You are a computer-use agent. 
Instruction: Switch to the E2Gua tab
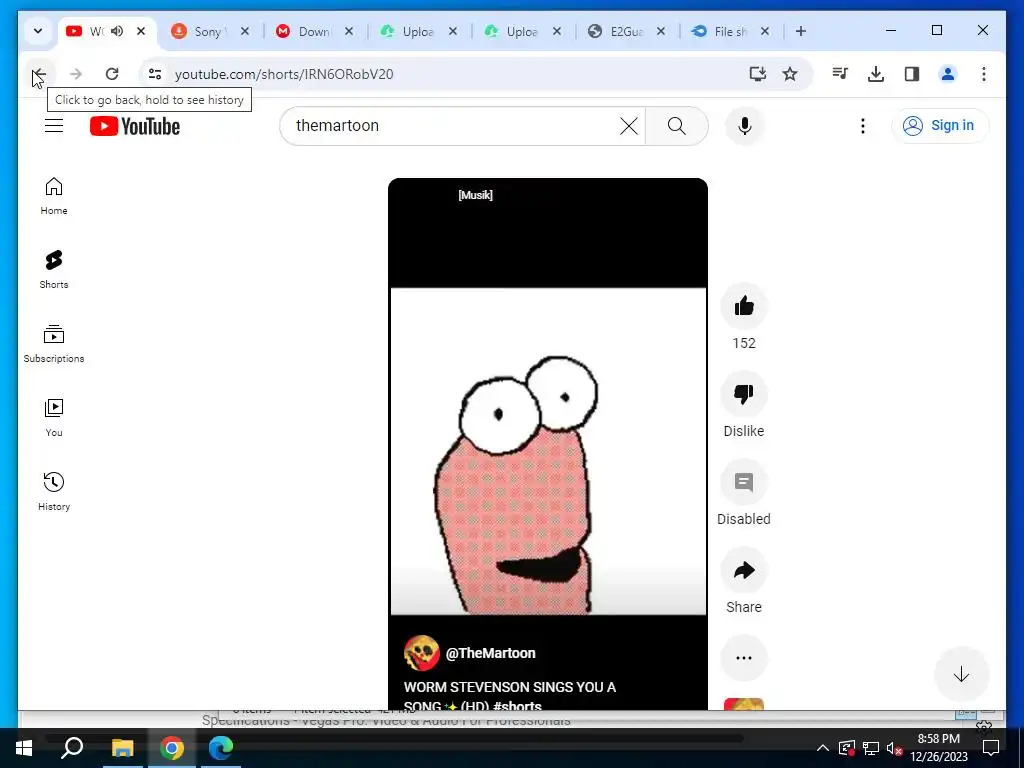click(626, 31)
